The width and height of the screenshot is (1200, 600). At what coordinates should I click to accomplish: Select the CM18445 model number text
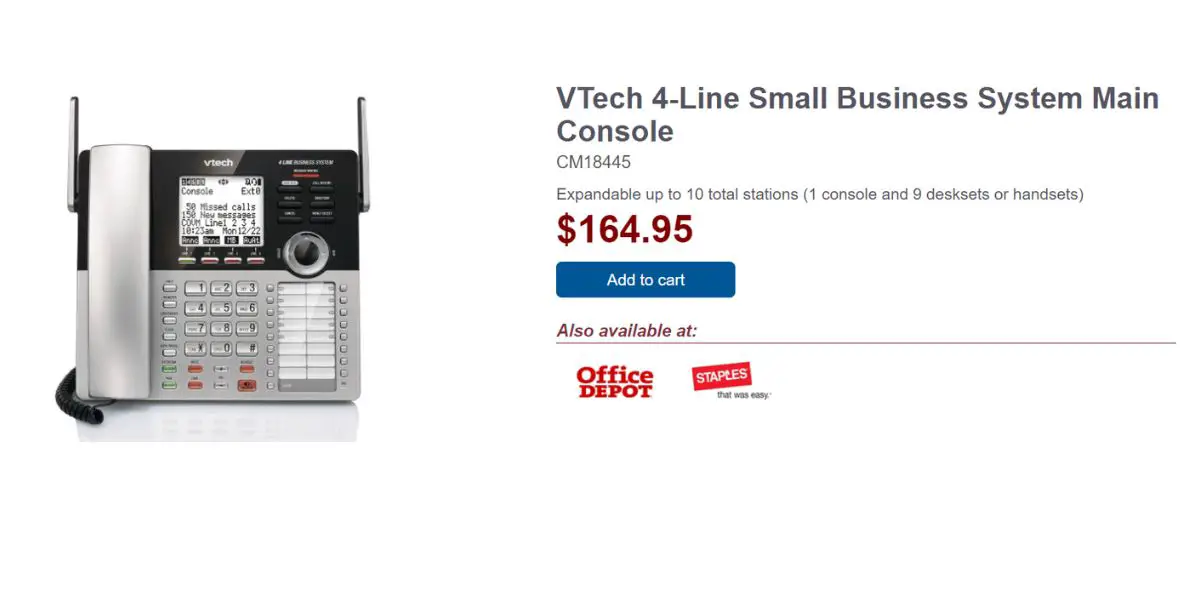(593, 162)
